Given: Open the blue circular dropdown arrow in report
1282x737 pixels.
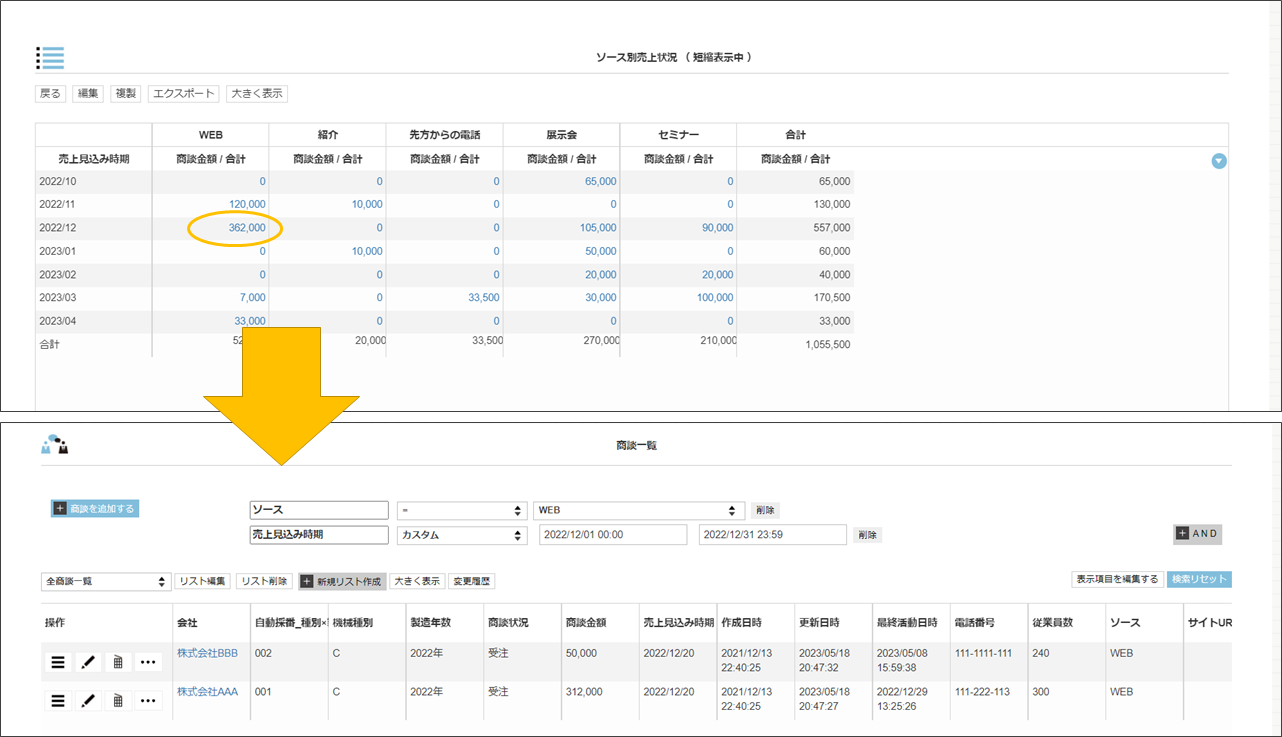Looking at the screenshot, I should click(x=1219, y=161).
